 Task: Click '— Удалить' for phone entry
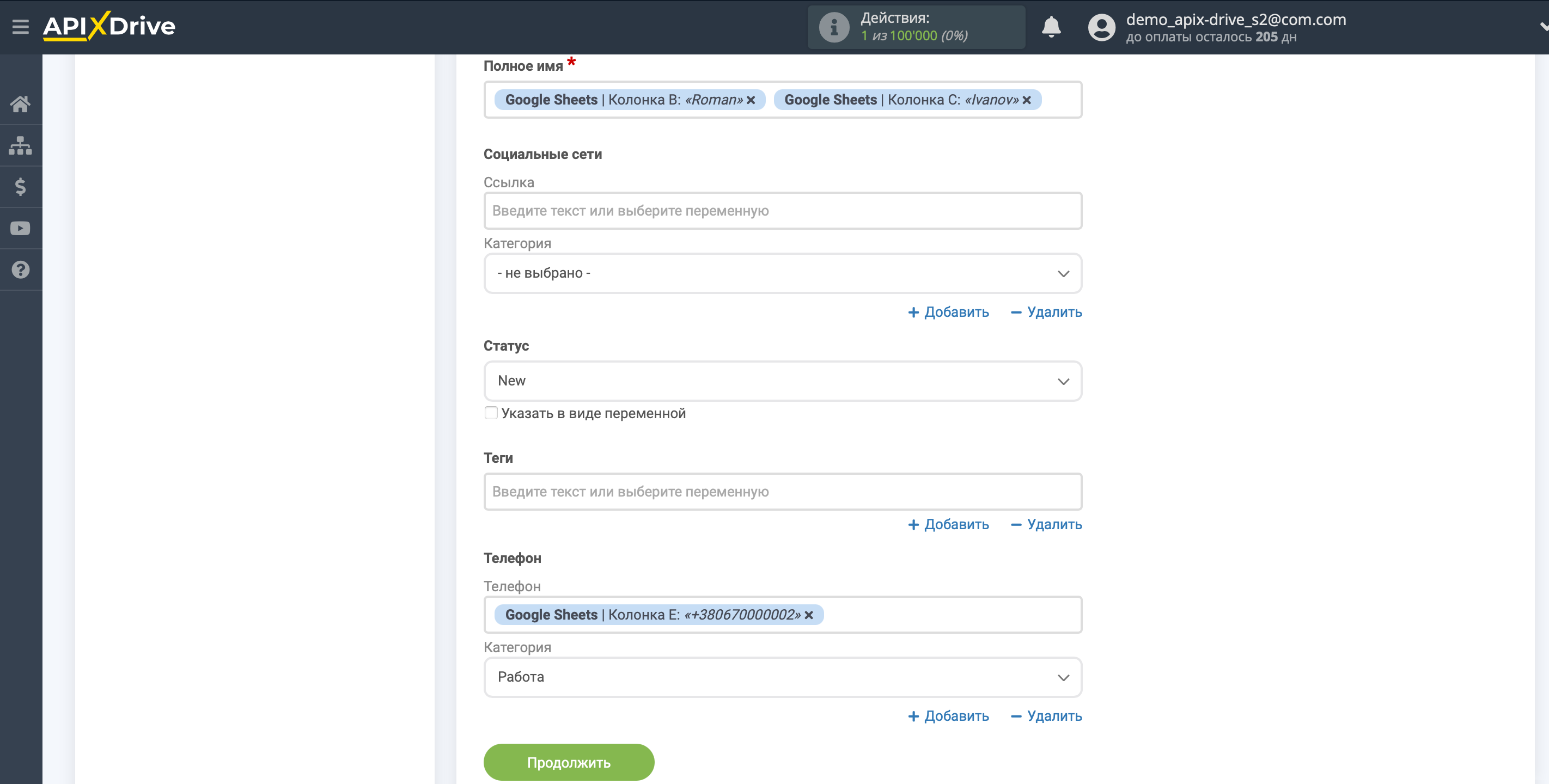click(x=1046, y=716)
